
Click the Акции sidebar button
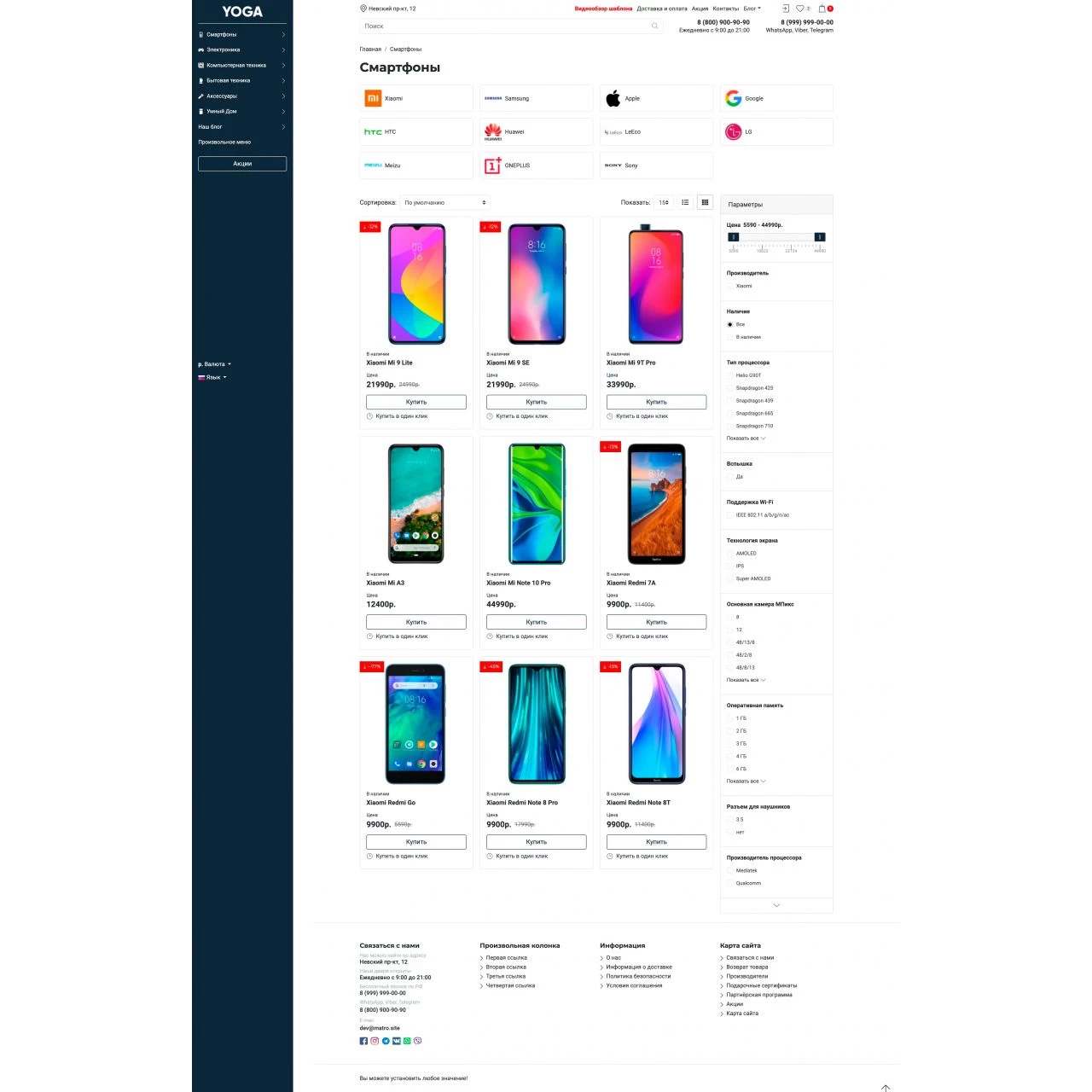point(242,164)
